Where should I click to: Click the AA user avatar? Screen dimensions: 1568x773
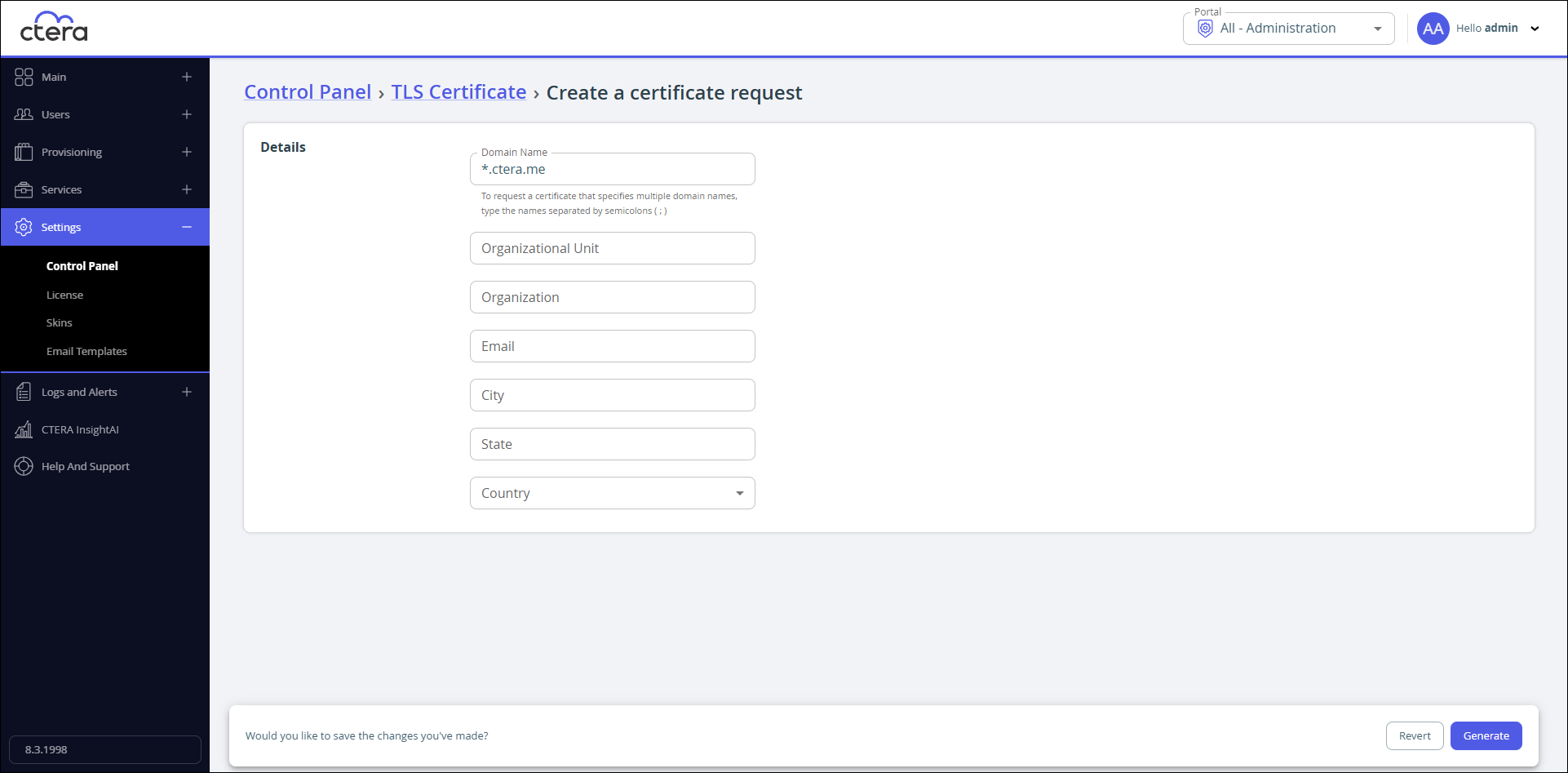pos(1433,29)
